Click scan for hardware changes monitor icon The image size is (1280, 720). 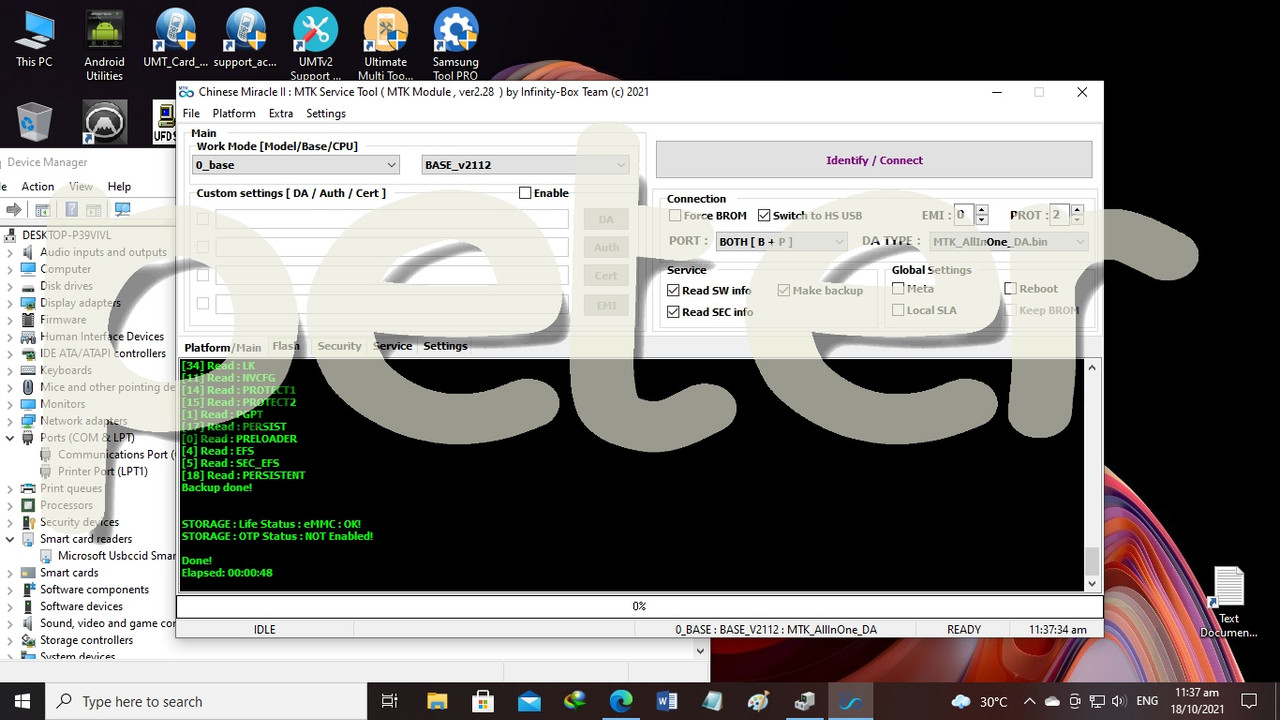(122, 209)
